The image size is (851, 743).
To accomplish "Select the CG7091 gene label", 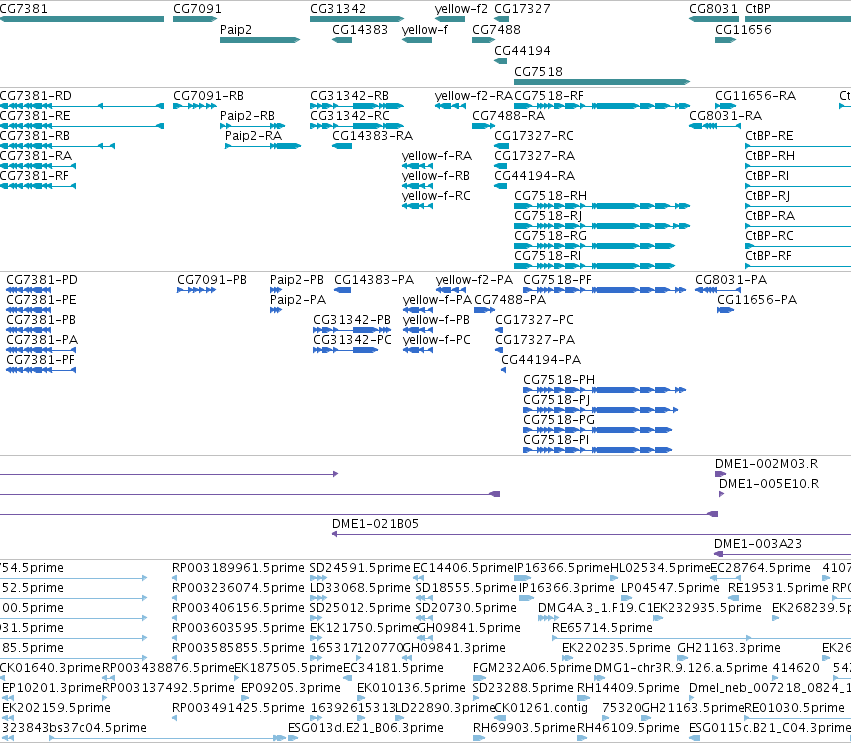I will (x=198, y=9).
